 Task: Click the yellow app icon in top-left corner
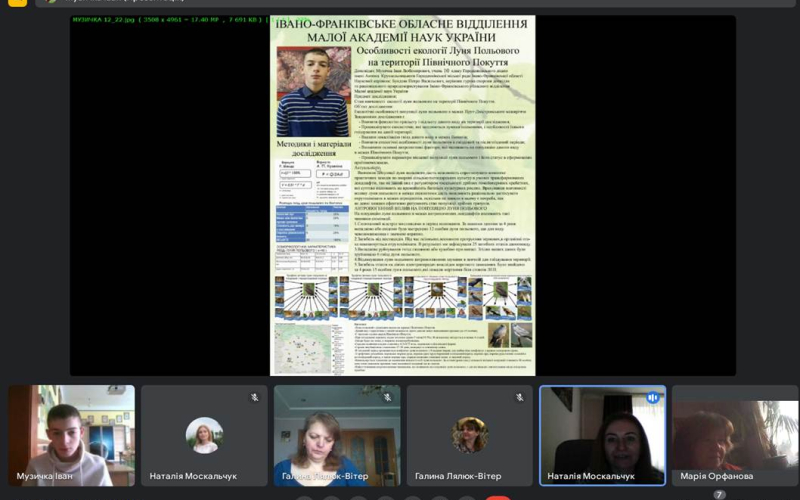17,3
